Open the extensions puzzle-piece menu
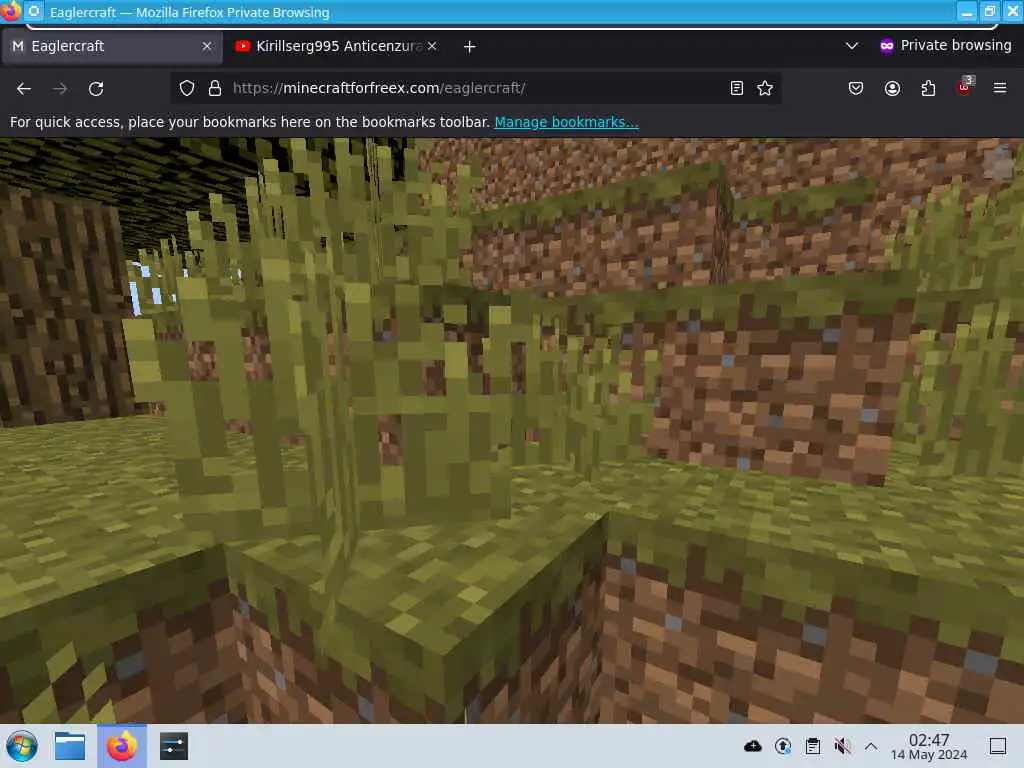This screenshot has width=1024, height=768. pos(928,88)
